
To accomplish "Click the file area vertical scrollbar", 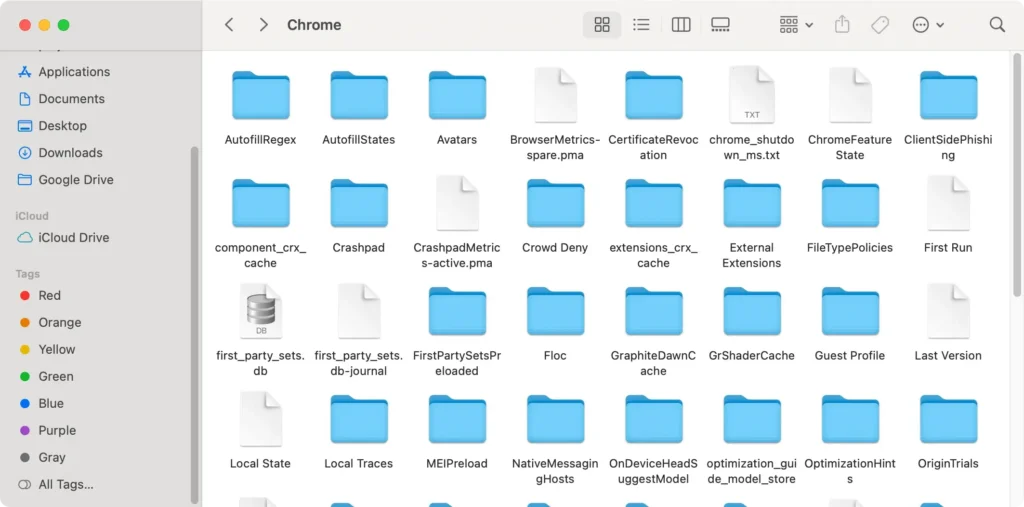I will coord(1017,176).
